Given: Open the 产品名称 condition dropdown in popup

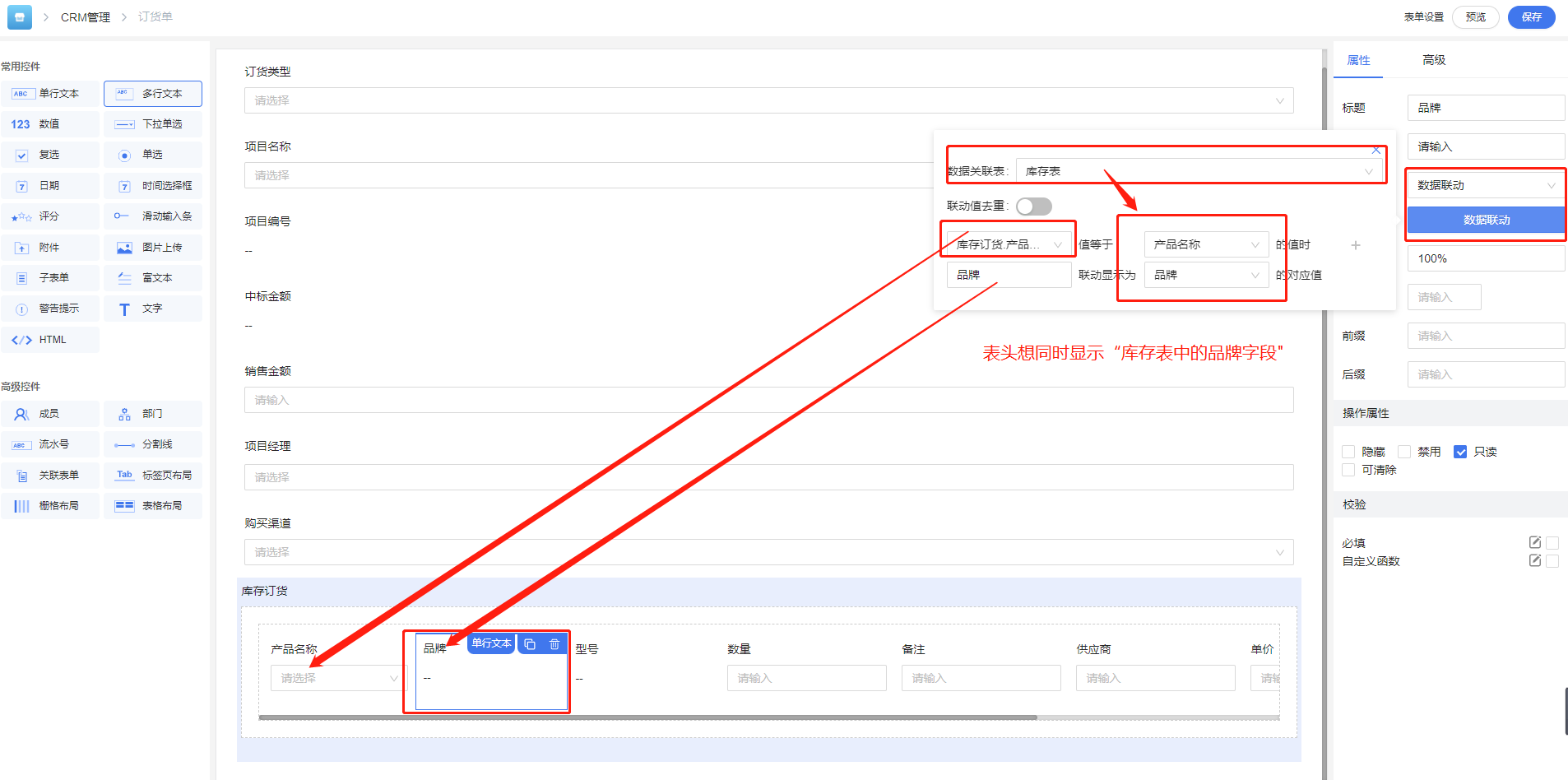Looking at the screenshot, I should pyautogui.click(x=1206, y=244).
